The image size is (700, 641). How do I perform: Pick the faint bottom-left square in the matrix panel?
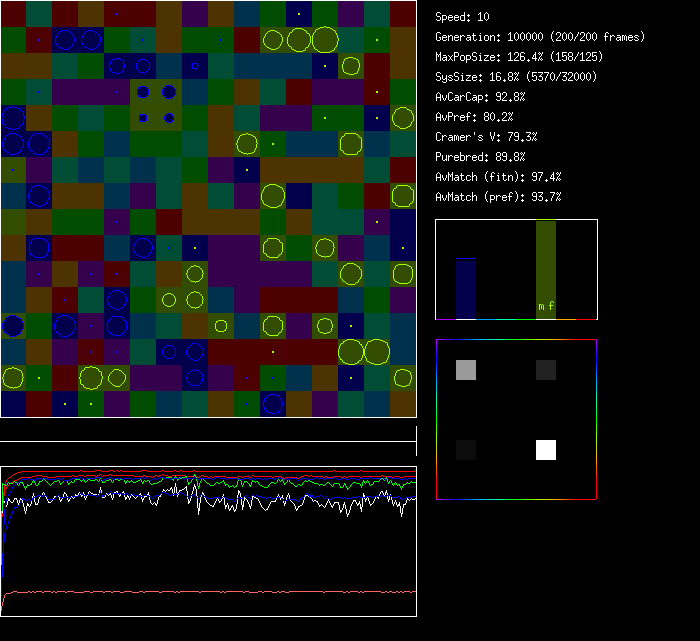click(x=466, y=450)
